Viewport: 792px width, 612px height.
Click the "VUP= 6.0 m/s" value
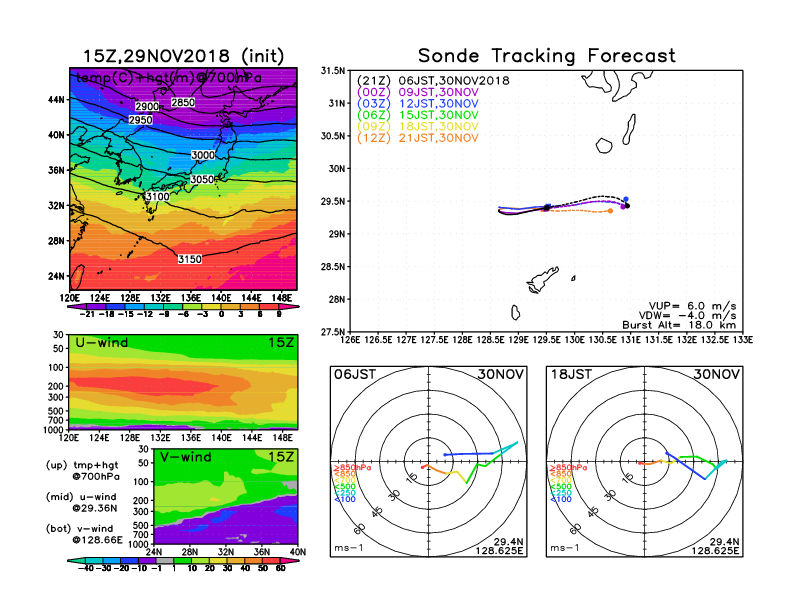click(x=692, y=306)
